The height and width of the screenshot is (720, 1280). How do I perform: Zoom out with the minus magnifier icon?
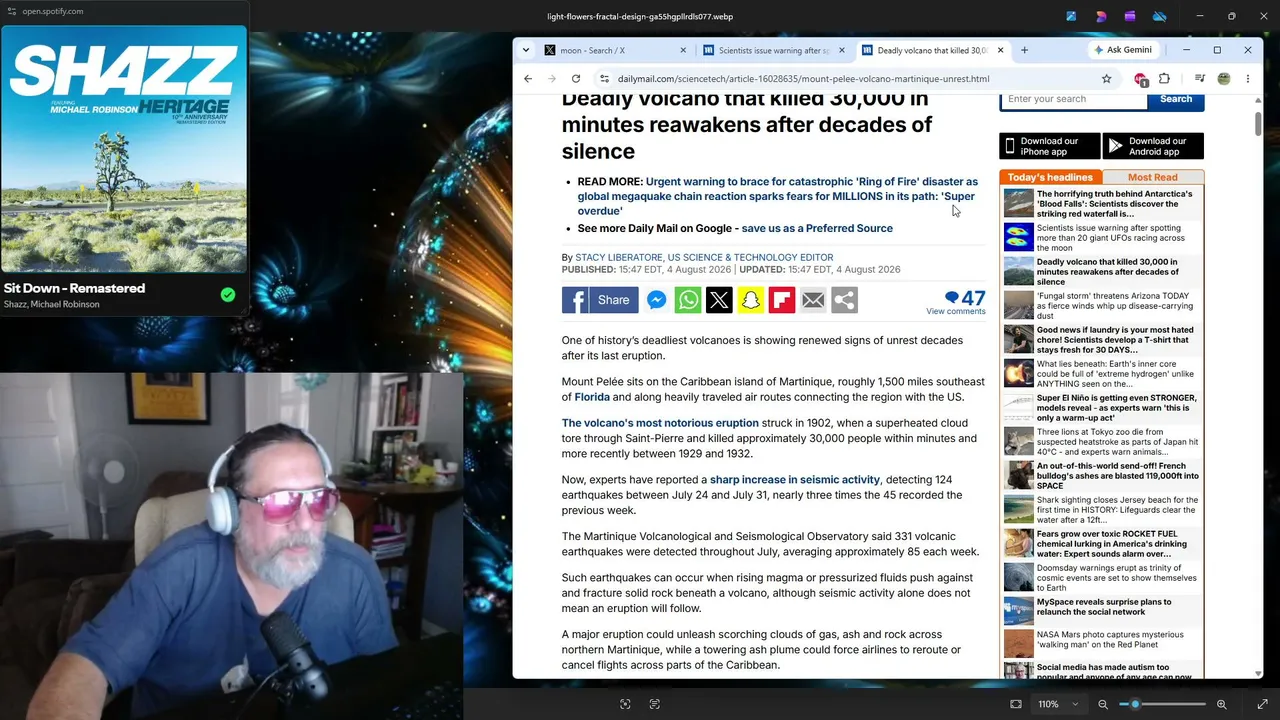[1103, 704]
